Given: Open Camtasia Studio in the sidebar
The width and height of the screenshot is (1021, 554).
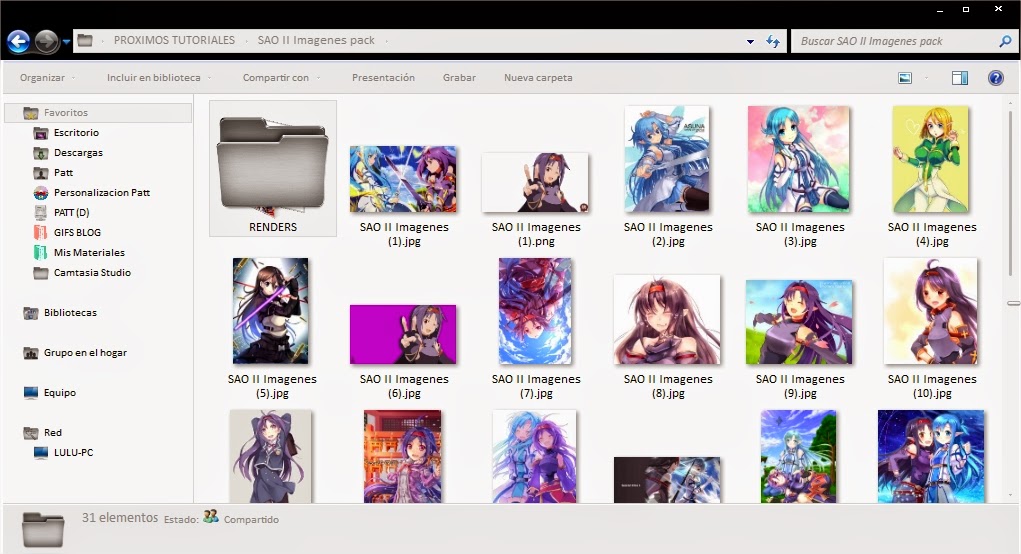Looking at the screenshot, I should [92, 273].
